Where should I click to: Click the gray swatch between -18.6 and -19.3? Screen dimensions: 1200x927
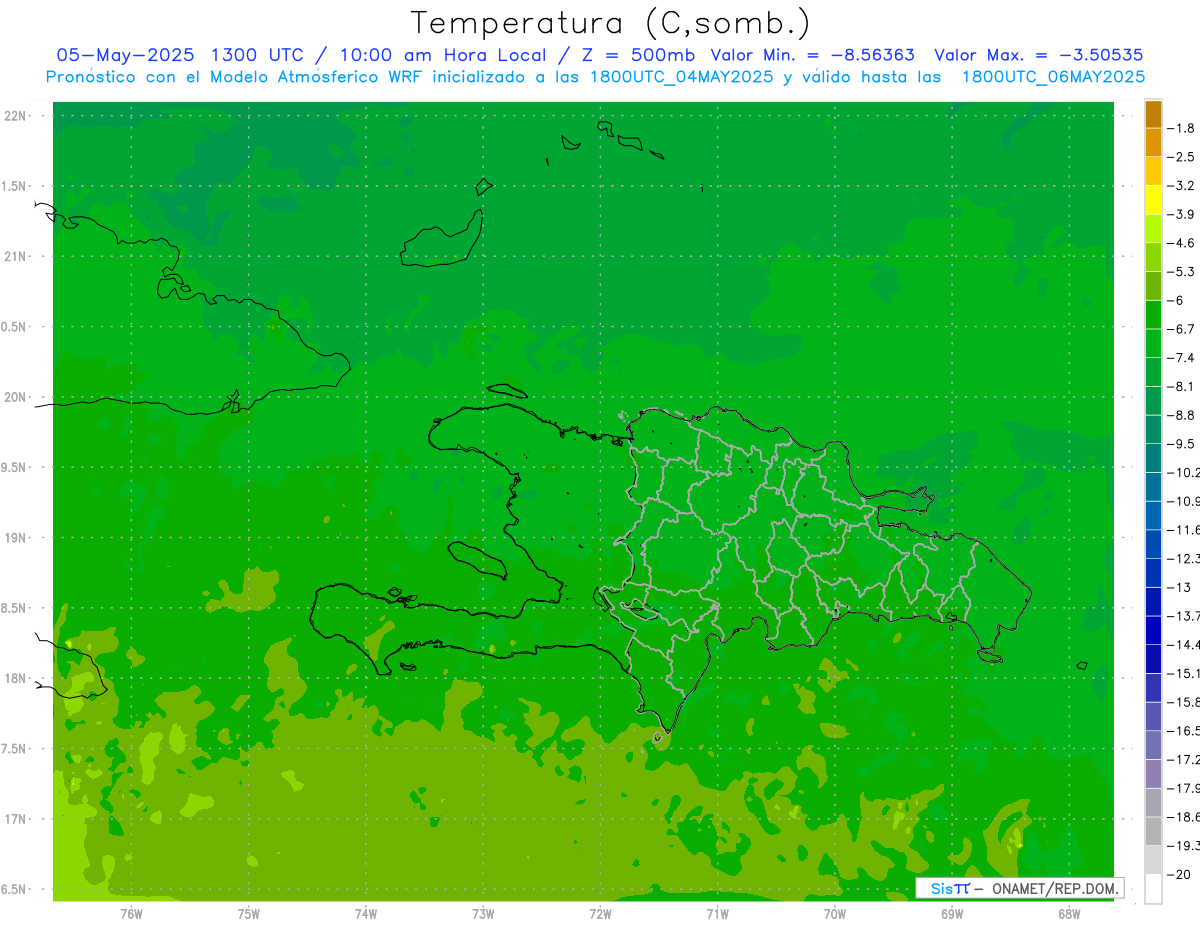(1153, 831)
